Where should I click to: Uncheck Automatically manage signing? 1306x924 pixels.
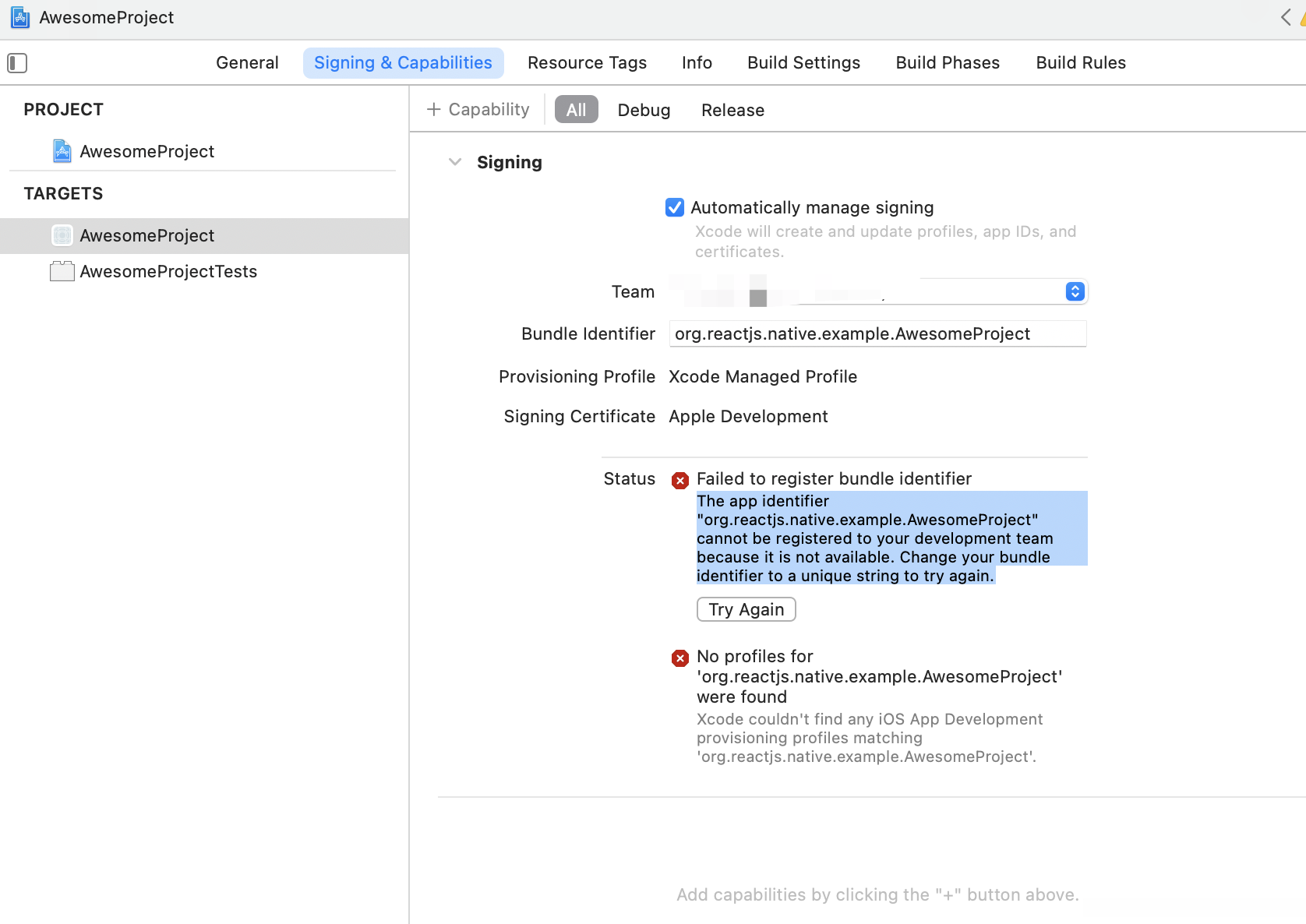click(675, 207)
